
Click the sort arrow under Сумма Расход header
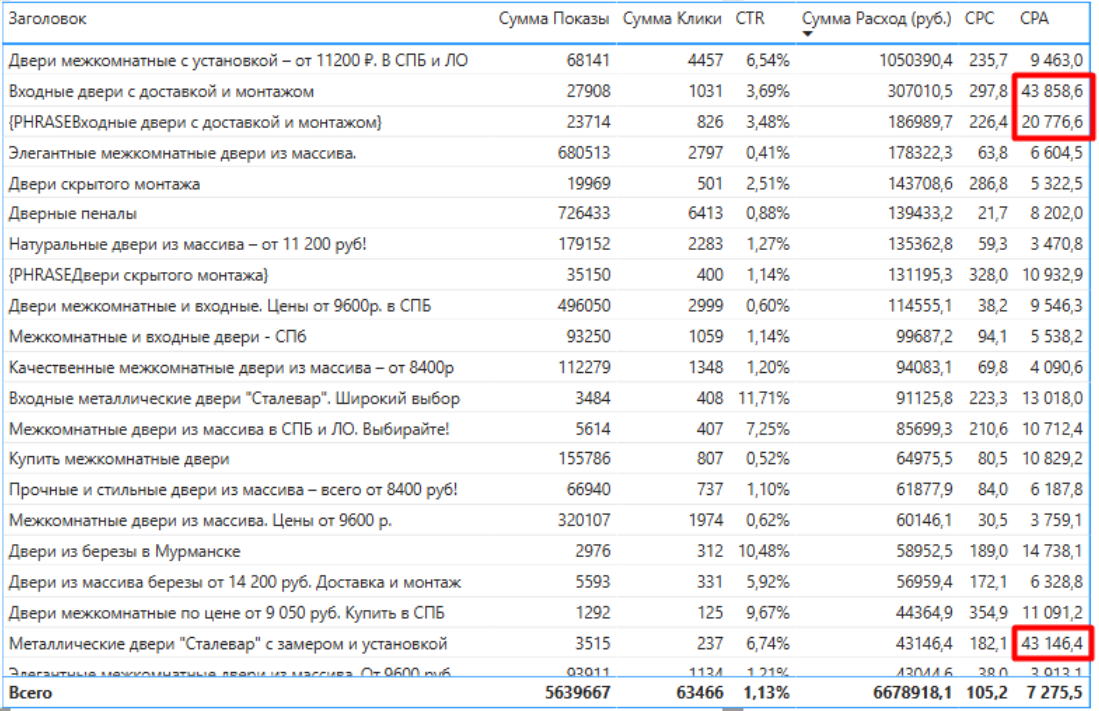tap(807, 33)
